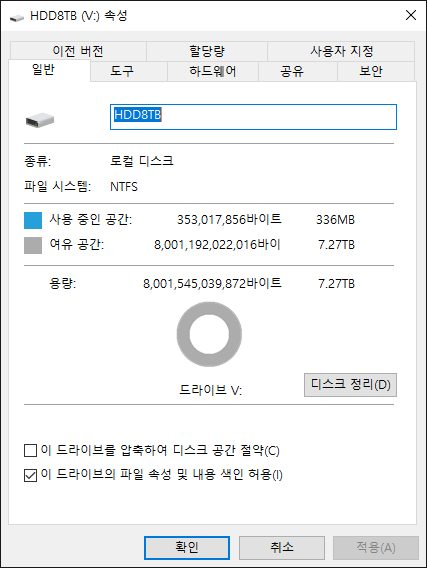Click the disk usage donut chart
The height and width of the screenshot is (568, 427).
209,334
